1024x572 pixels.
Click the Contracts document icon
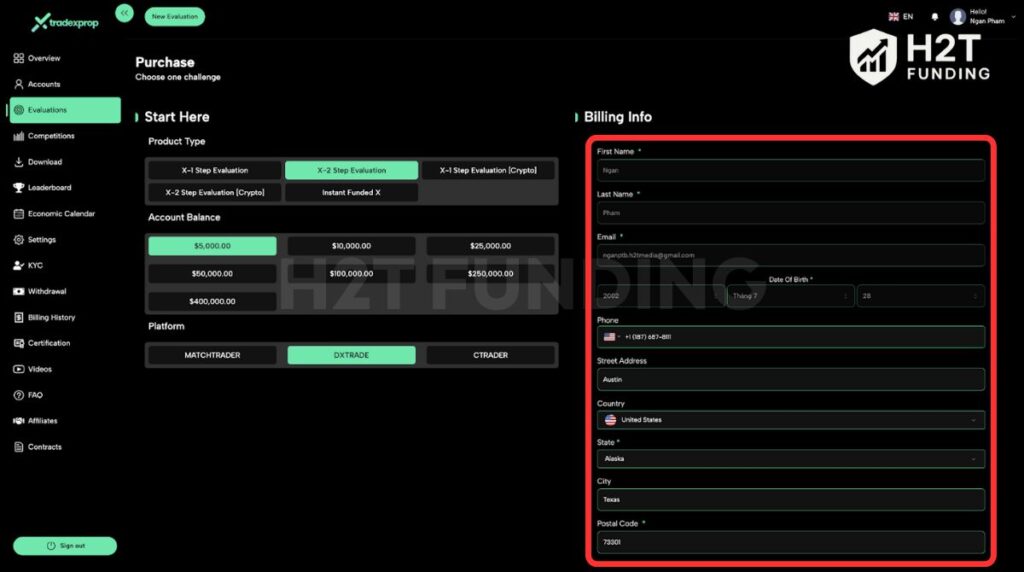tap(18, 447)
